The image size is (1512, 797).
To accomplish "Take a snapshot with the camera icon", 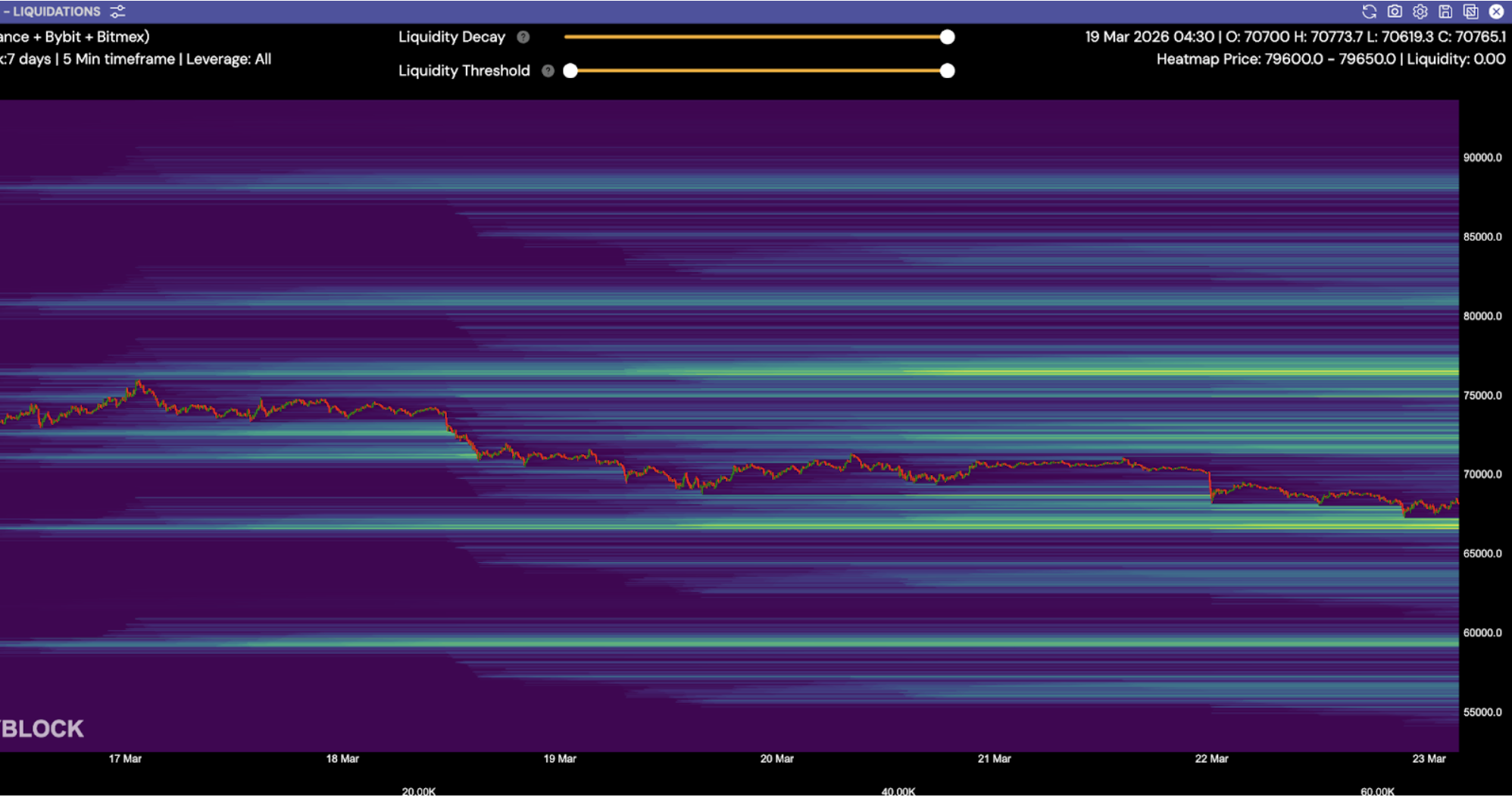I will [x=1395, y=11].
